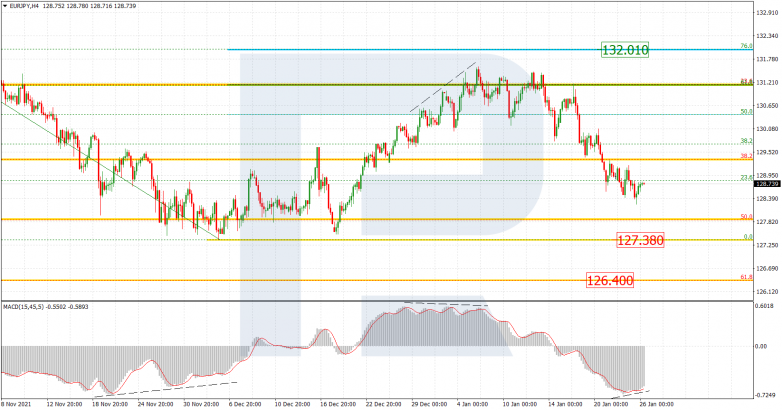Click the 127.250 value on price axis
Image resolution: width=782 pixels, height=410 pixels.
[x=767, y=245]
